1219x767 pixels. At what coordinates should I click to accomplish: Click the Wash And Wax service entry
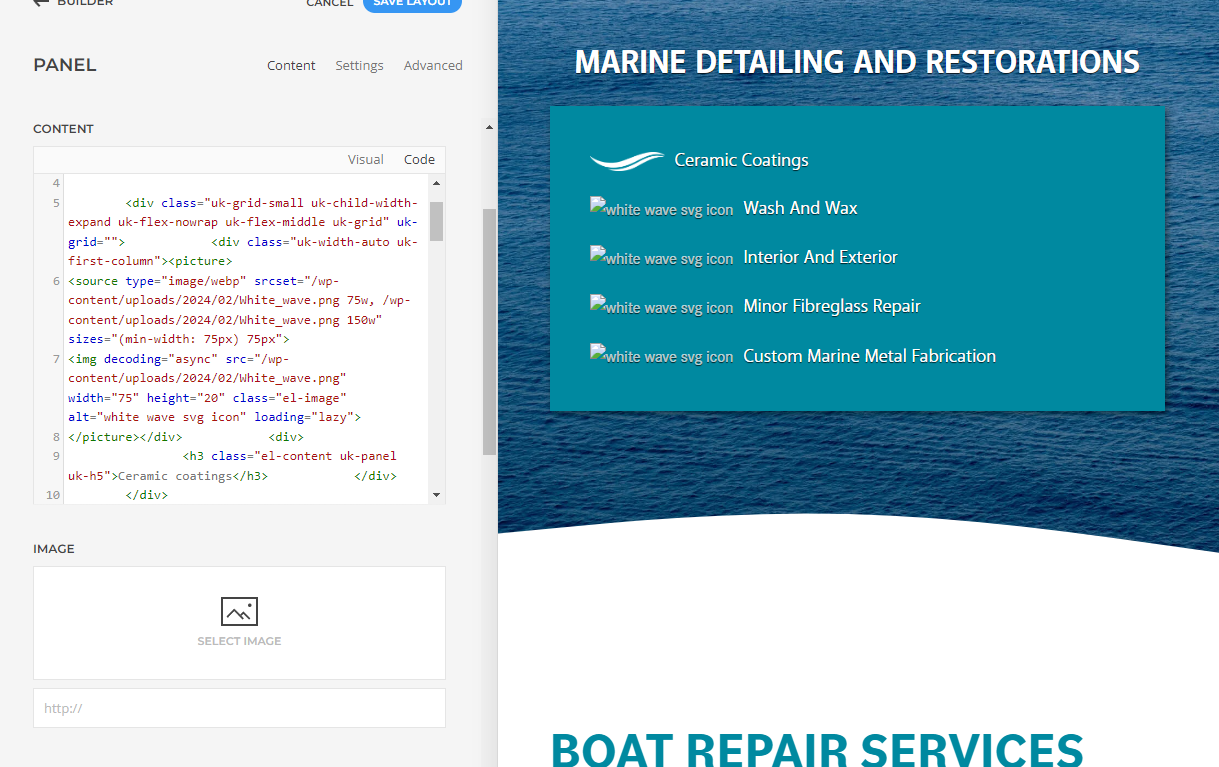coord(800,208)
